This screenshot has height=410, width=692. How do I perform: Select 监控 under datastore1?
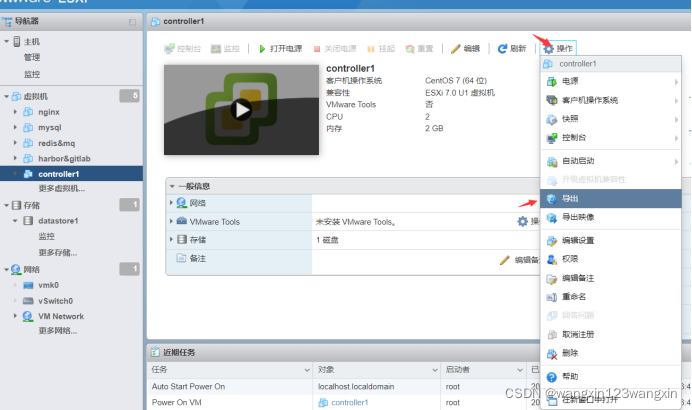click(46, 236)
